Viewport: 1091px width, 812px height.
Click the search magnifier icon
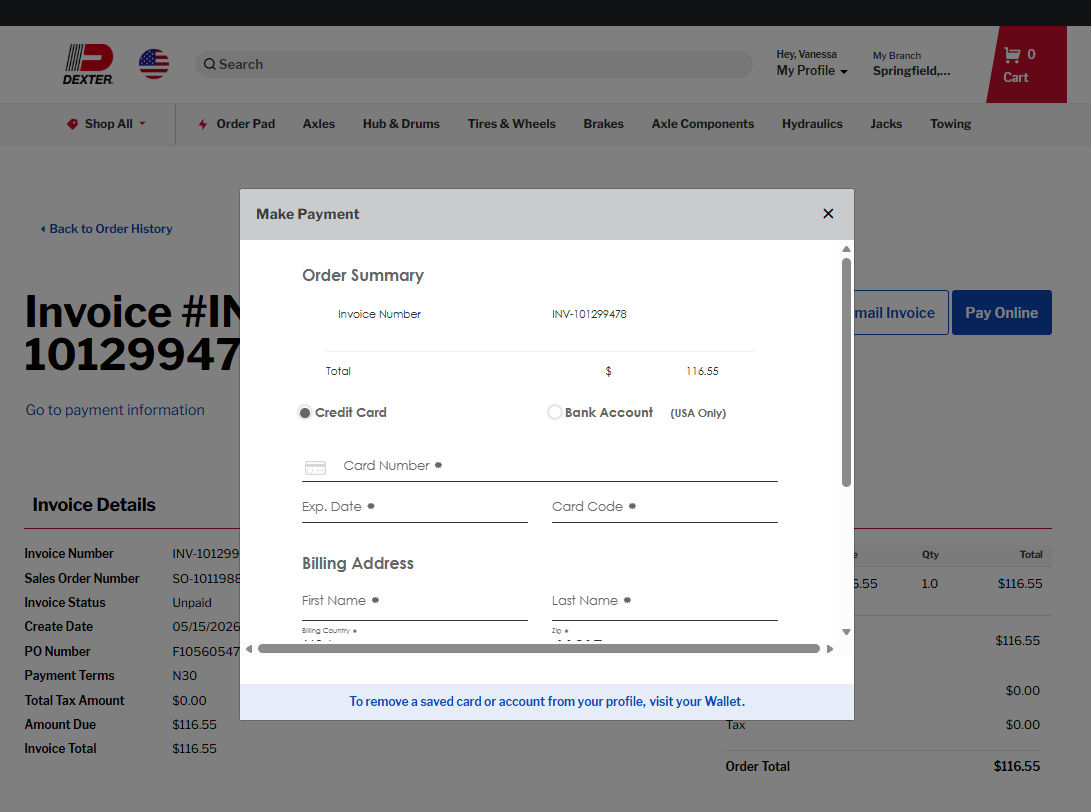(x=209, y=64)
